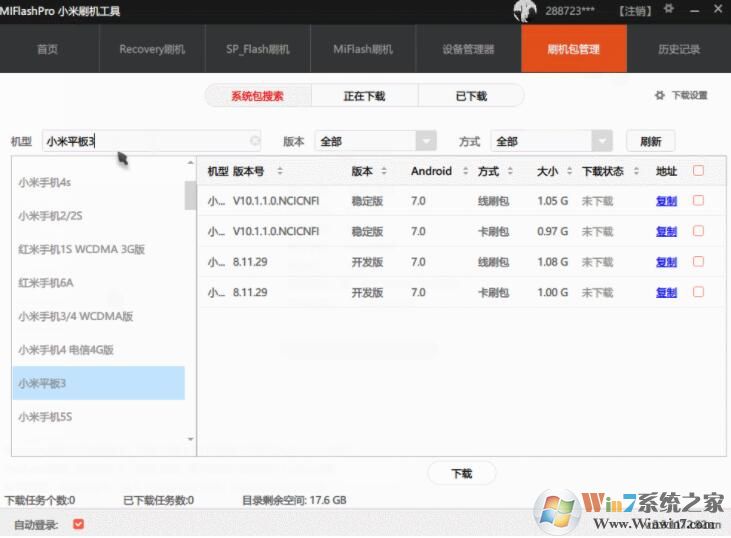Switch to 设备管理器 tab
Viewport: 731px width, 538px height.
tap(468, 49)
